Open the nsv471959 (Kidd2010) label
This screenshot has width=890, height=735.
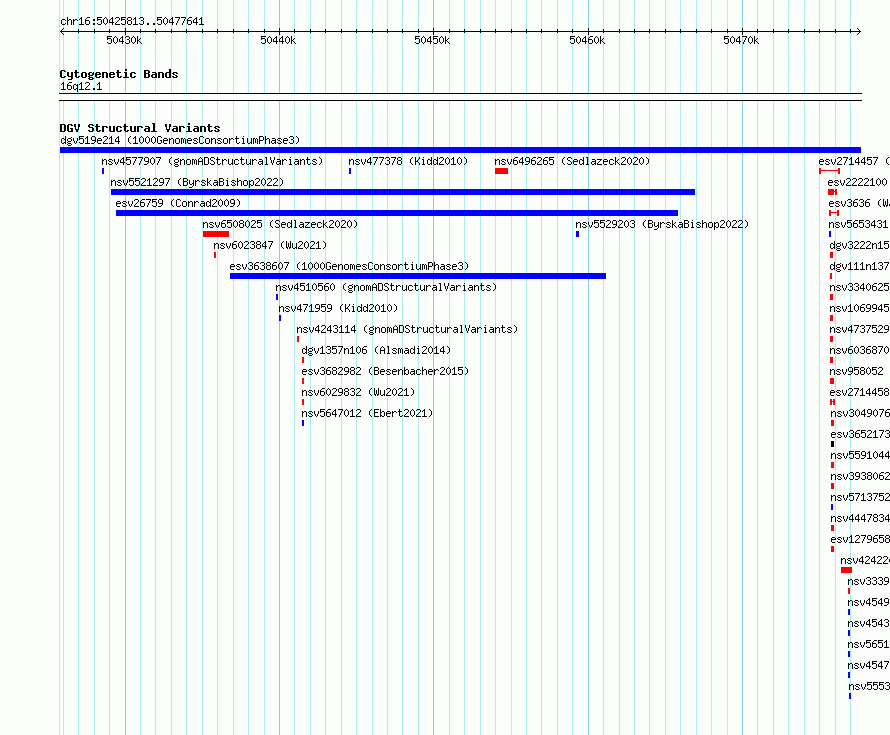(x=338, y=308)
